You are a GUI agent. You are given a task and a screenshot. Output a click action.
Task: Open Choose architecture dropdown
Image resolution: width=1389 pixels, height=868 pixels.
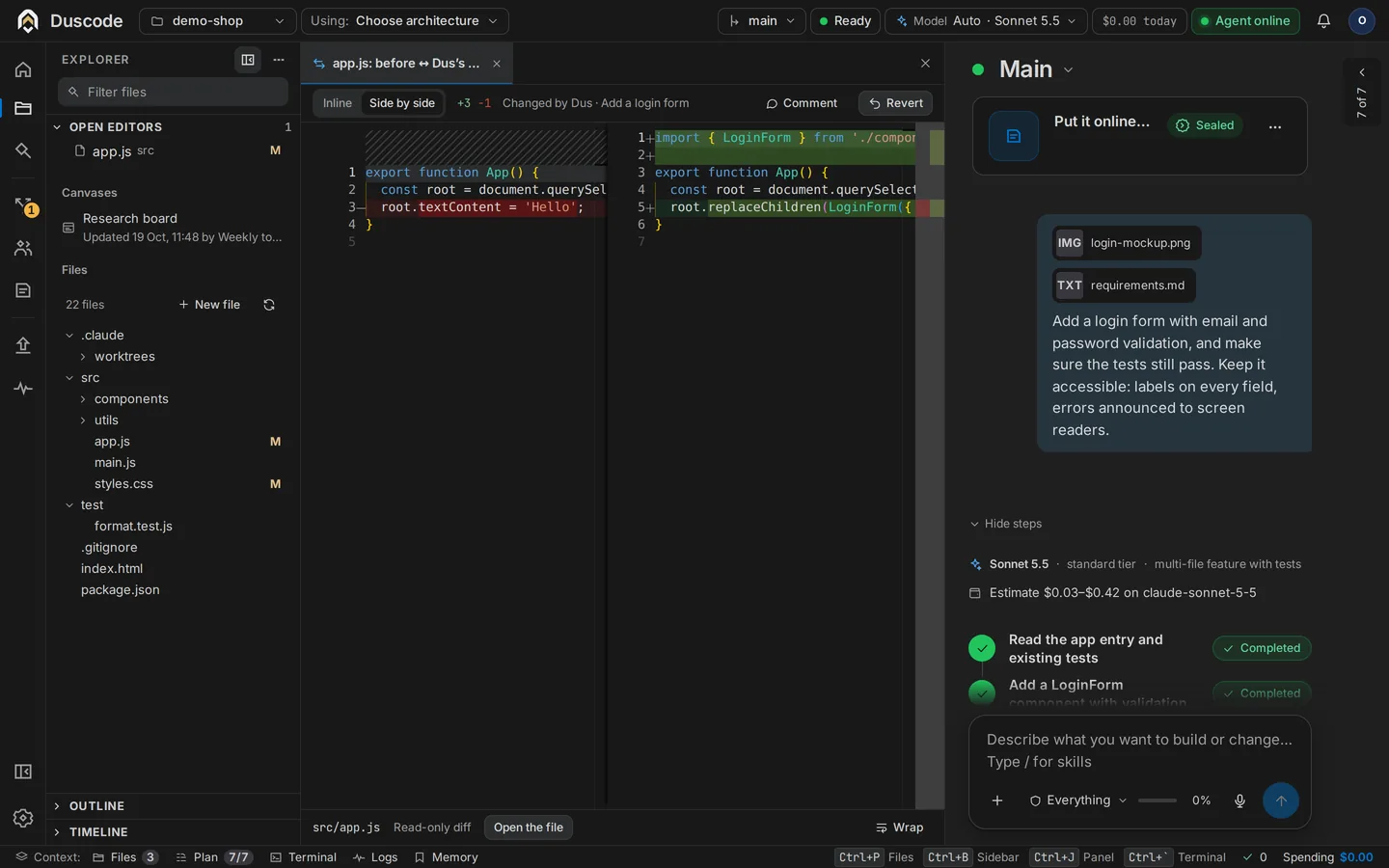tap(405, 20)
